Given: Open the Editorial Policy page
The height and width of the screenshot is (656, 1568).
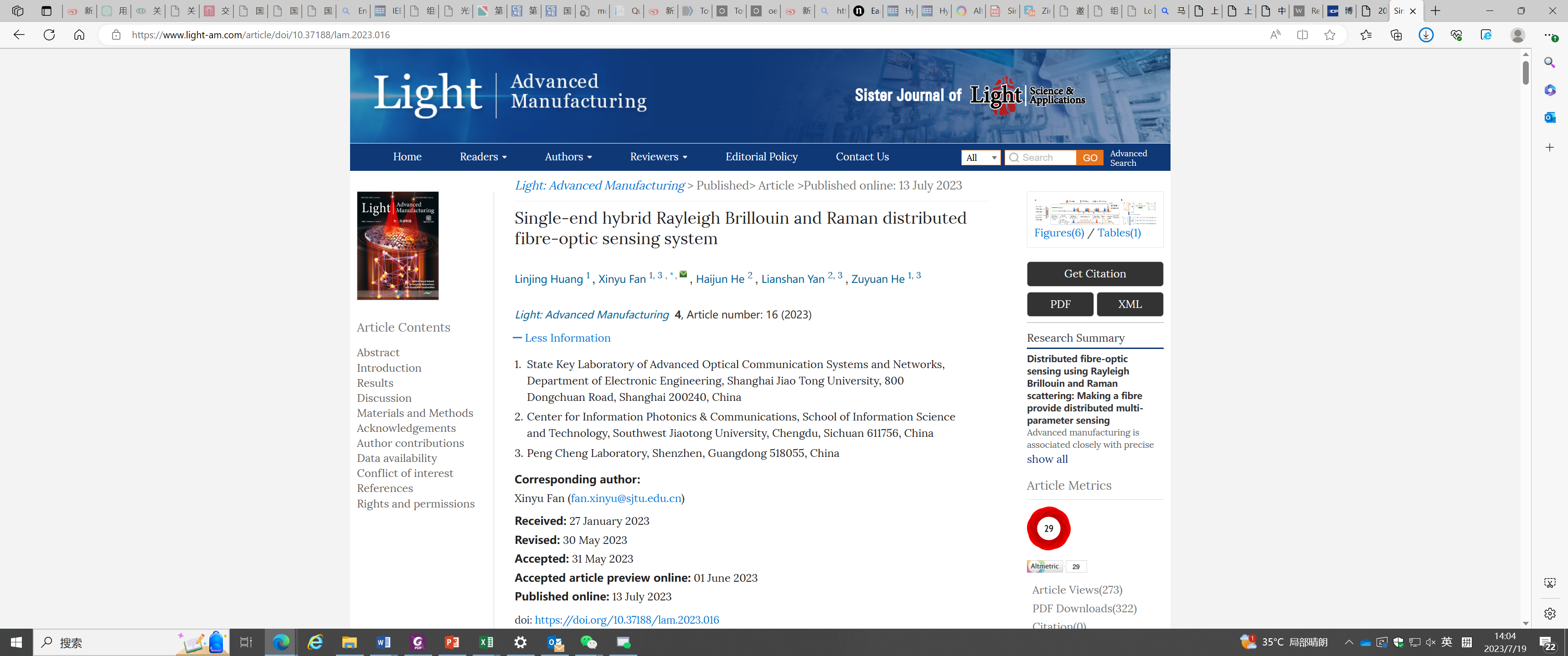Looking at the screenshot, I should pyautogui.click(x=762, y=156).
